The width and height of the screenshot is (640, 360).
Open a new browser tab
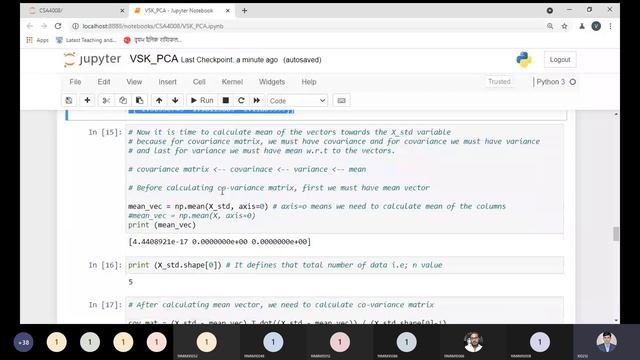click(x=244, y=11)
